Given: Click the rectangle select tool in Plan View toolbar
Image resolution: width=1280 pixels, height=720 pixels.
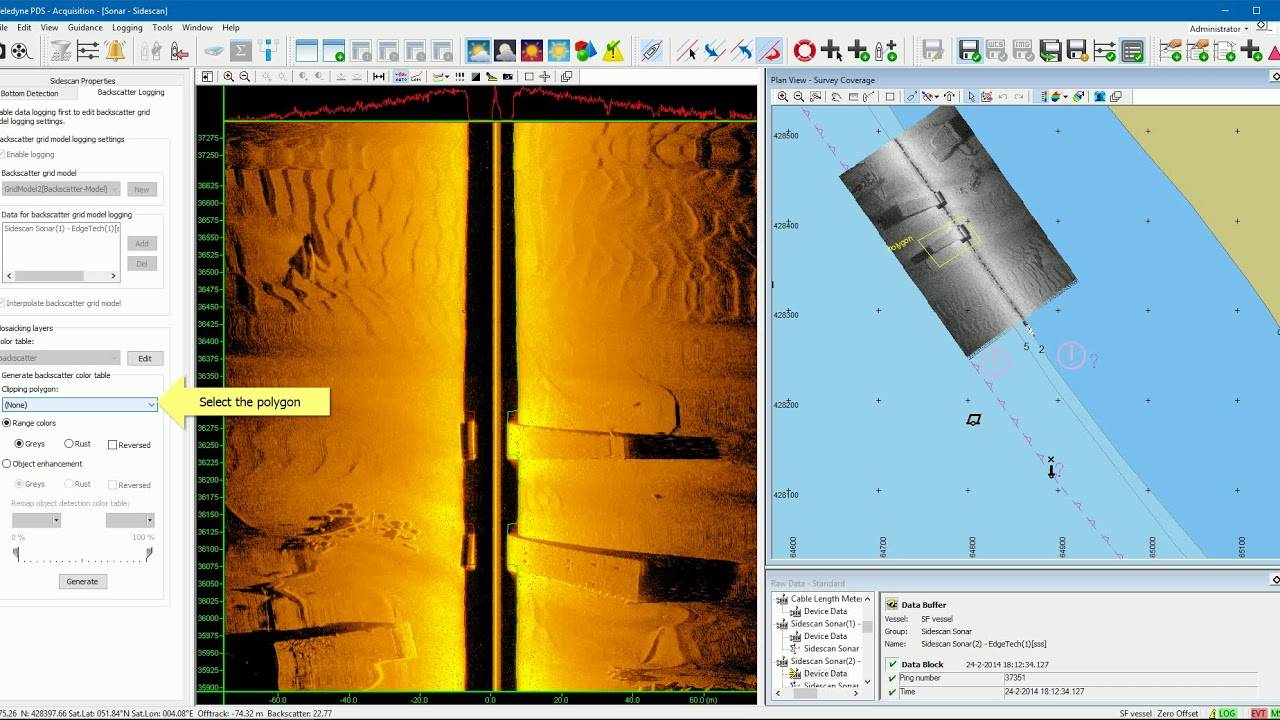Looking at the screenshot, I should pyautogui.click(x=890, y=97).
